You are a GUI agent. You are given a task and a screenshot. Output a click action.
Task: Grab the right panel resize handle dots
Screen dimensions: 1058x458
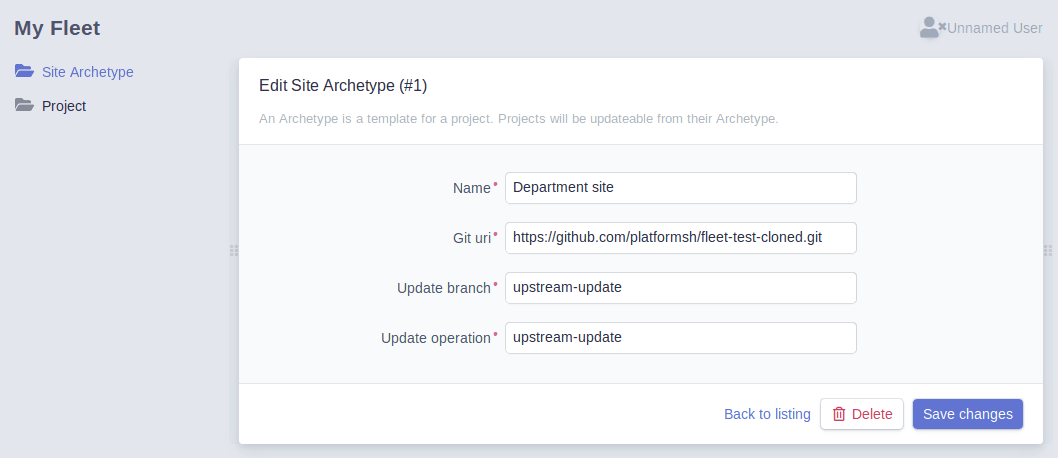(x=1048, y=250)
